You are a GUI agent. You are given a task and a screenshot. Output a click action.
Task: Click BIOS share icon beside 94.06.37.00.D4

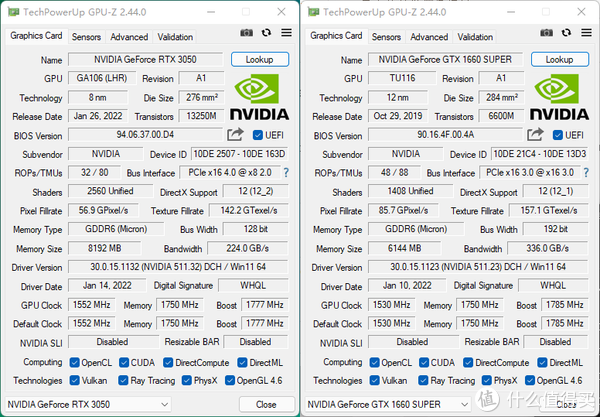click(235, 134)
